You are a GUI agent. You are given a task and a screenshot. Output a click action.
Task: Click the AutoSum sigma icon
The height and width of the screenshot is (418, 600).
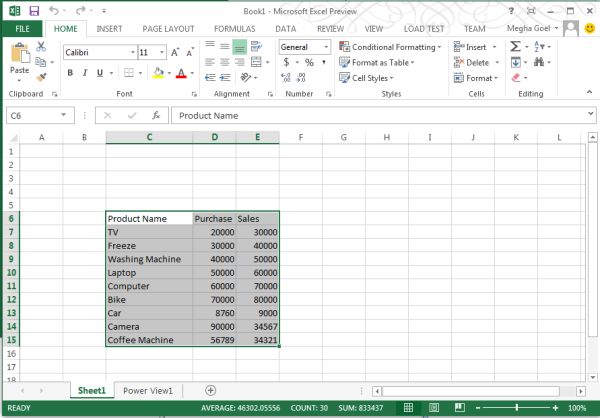516,47
